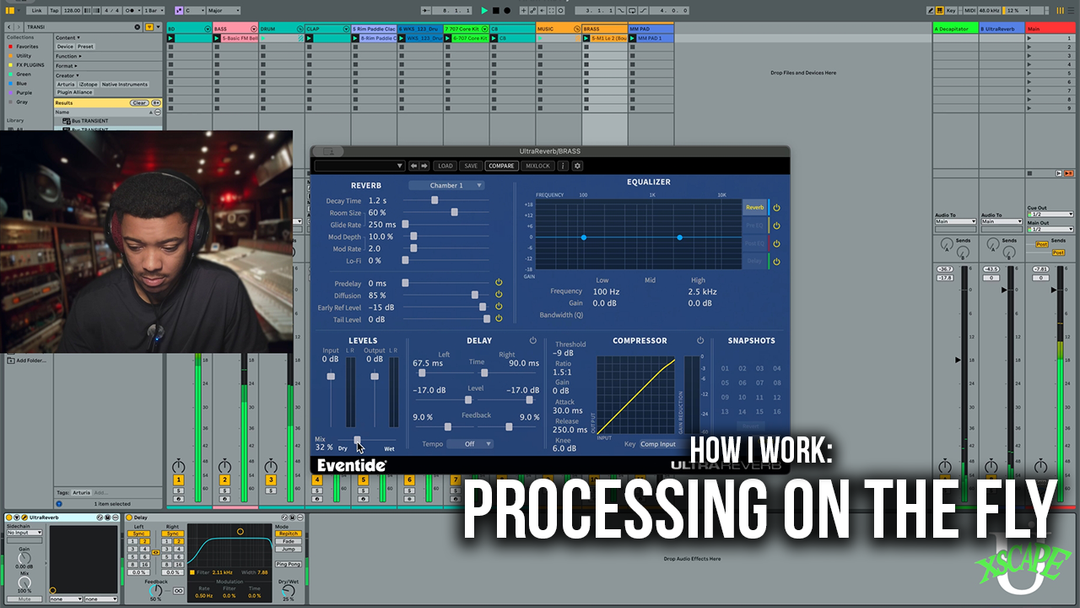1080x608 pixels.
Task: Open the Chamber 1 reverb type dropdown
Action: pyautogui.click(x=446, y=185)
